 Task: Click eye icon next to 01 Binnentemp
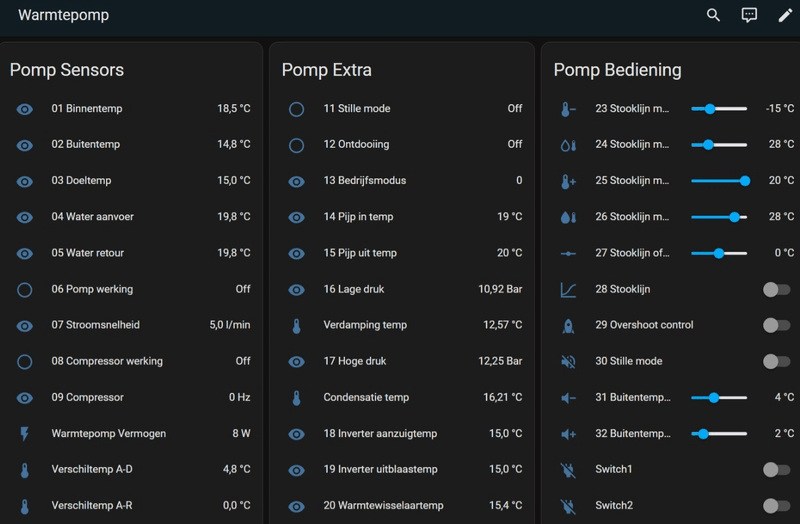[x=25, y=109]
